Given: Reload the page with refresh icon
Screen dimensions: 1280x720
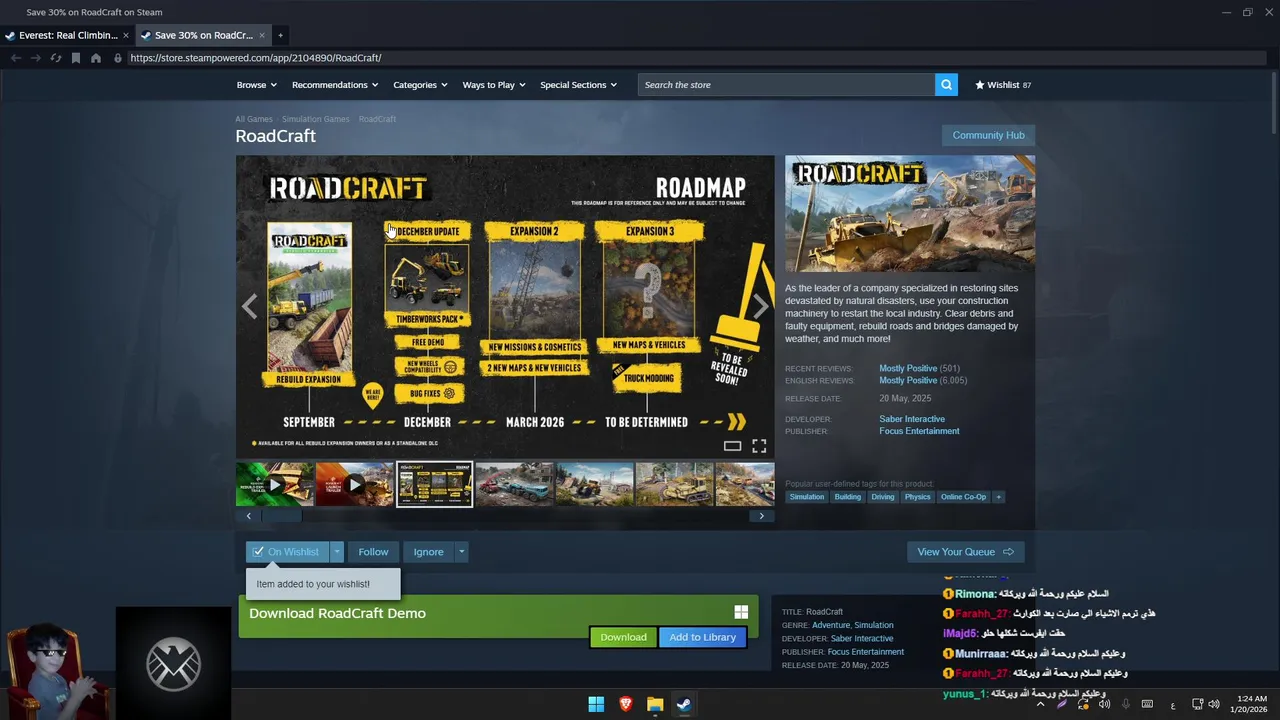Looking at the screenshot, I should (x=56, y=58).
